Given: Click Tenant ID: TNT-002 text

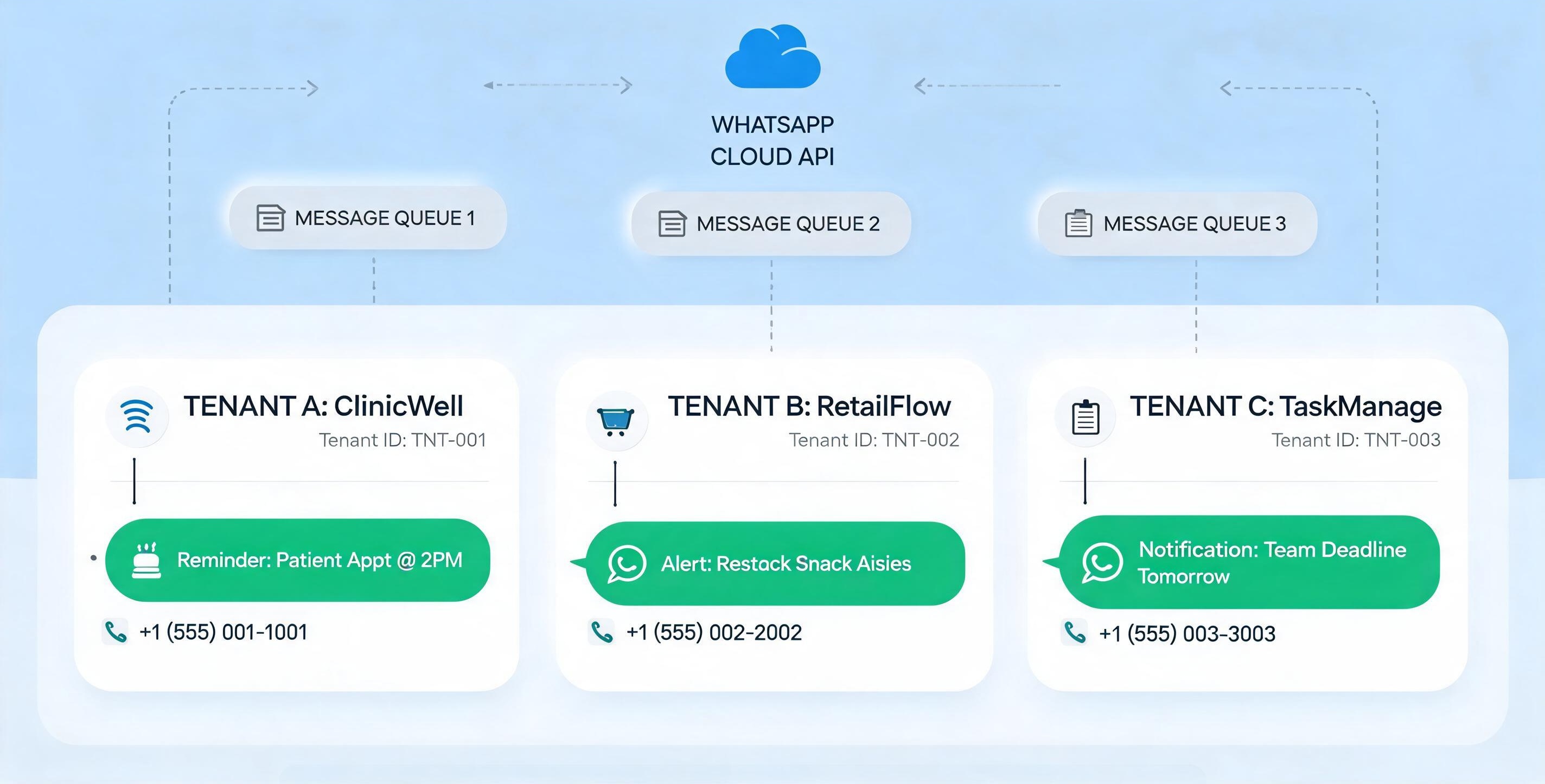Looking at the screenshot, I should click(874, 440).
